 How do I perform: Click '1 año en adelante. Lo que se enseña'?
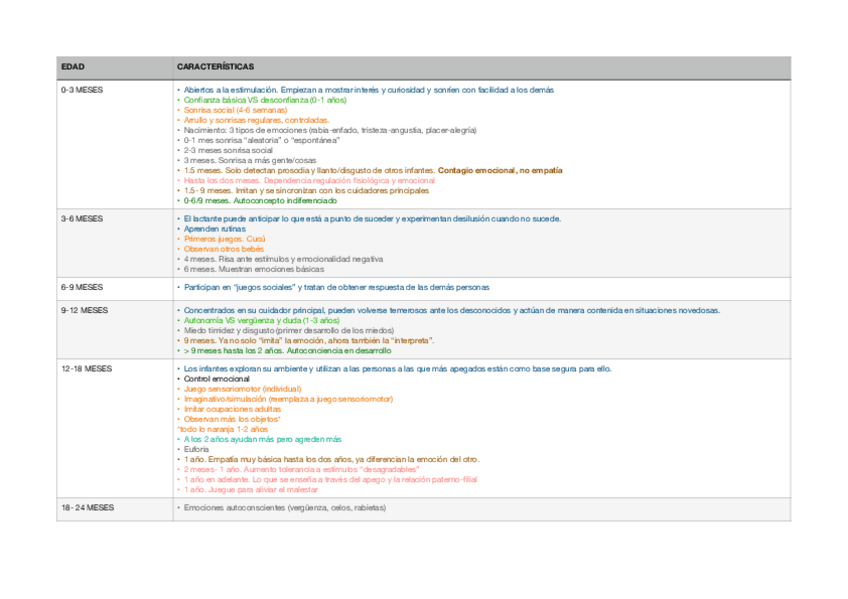tap(330, 480)
